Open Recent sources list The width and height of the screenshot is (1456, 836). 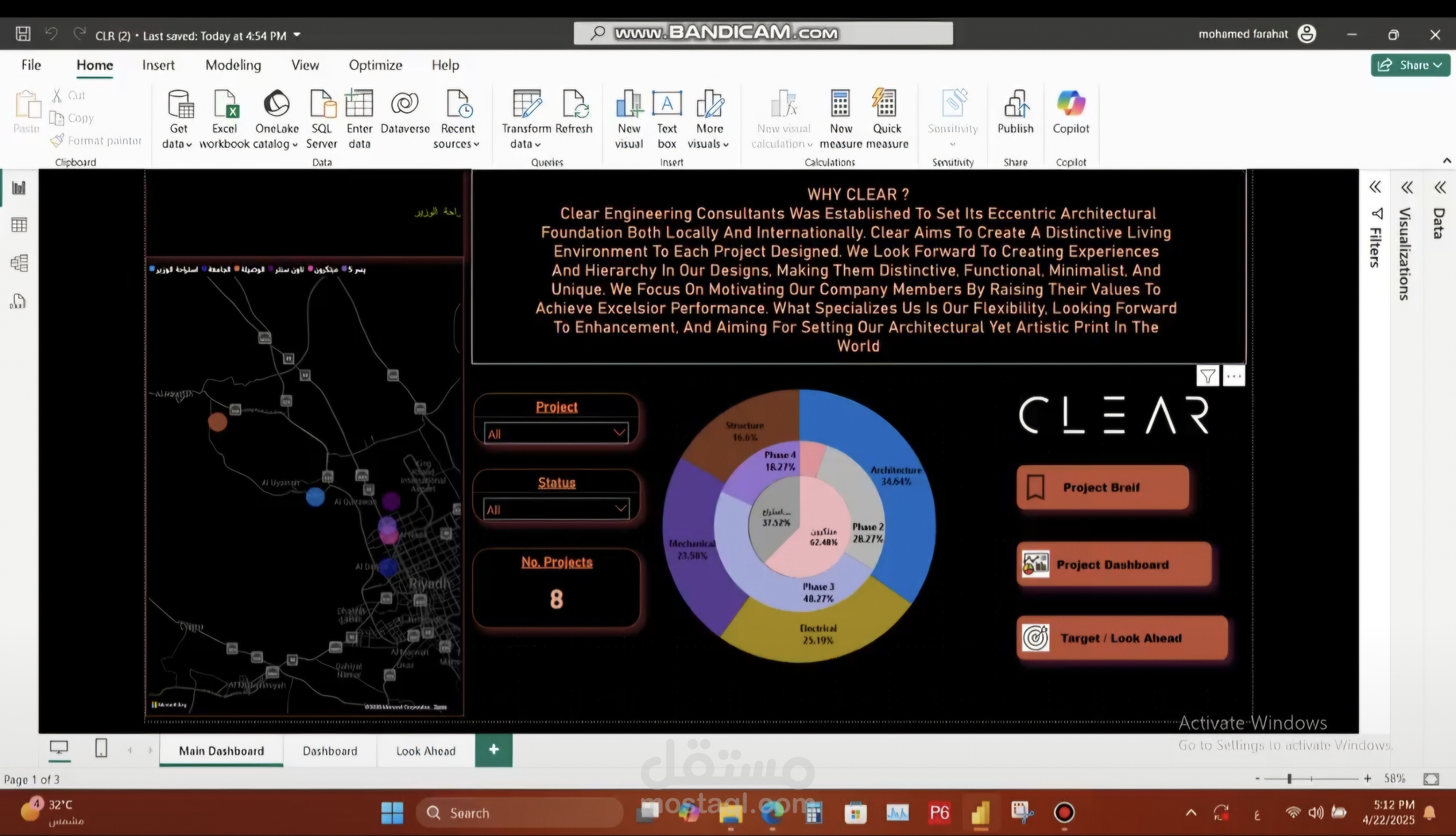[457, 119]
